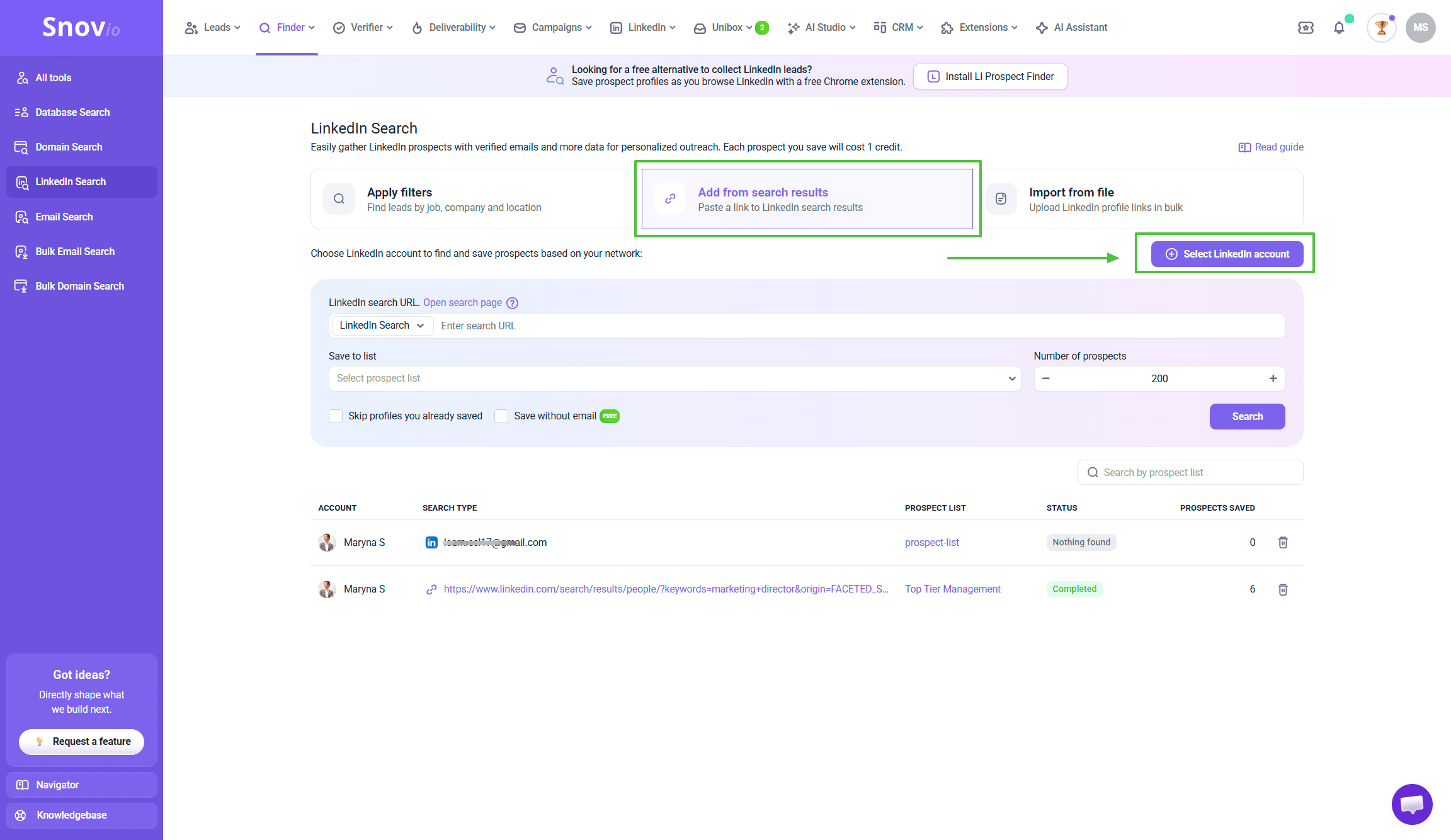Expand the Finder menu

click(x=287, y=28)
